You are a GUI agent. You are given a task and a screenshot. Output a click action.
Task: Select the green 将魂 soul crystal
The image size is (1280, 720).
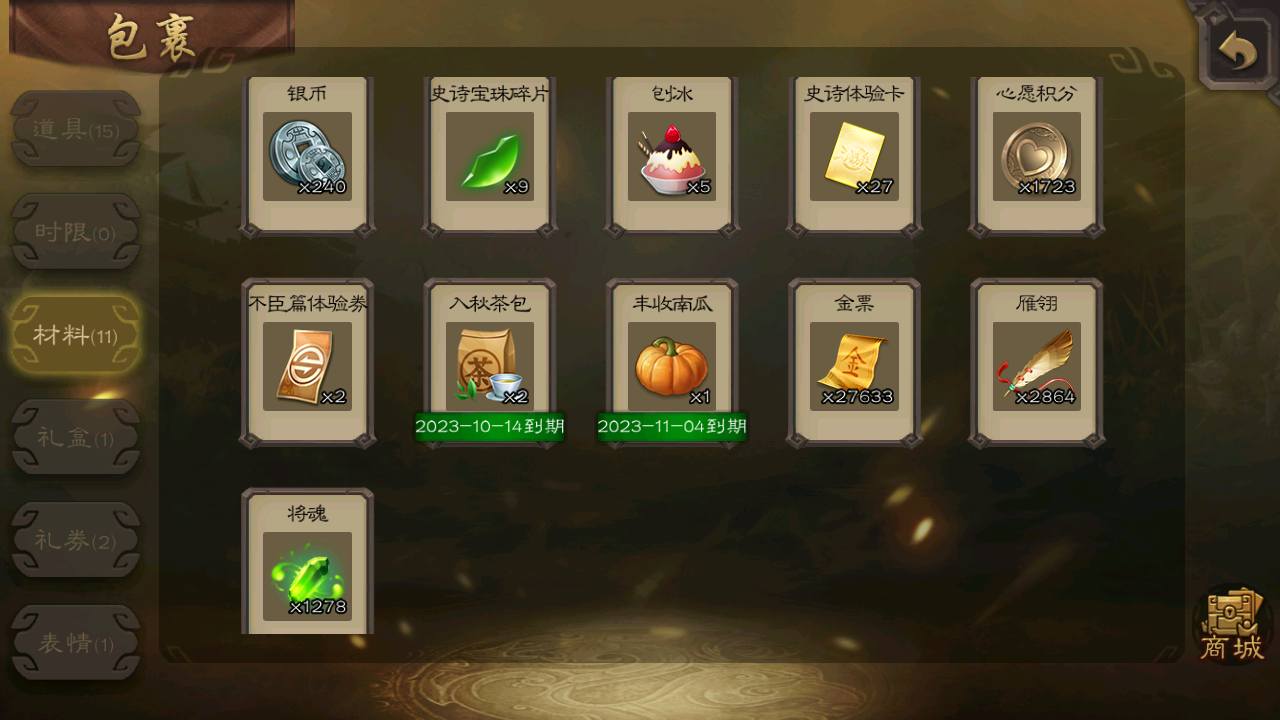pos(308,576)
